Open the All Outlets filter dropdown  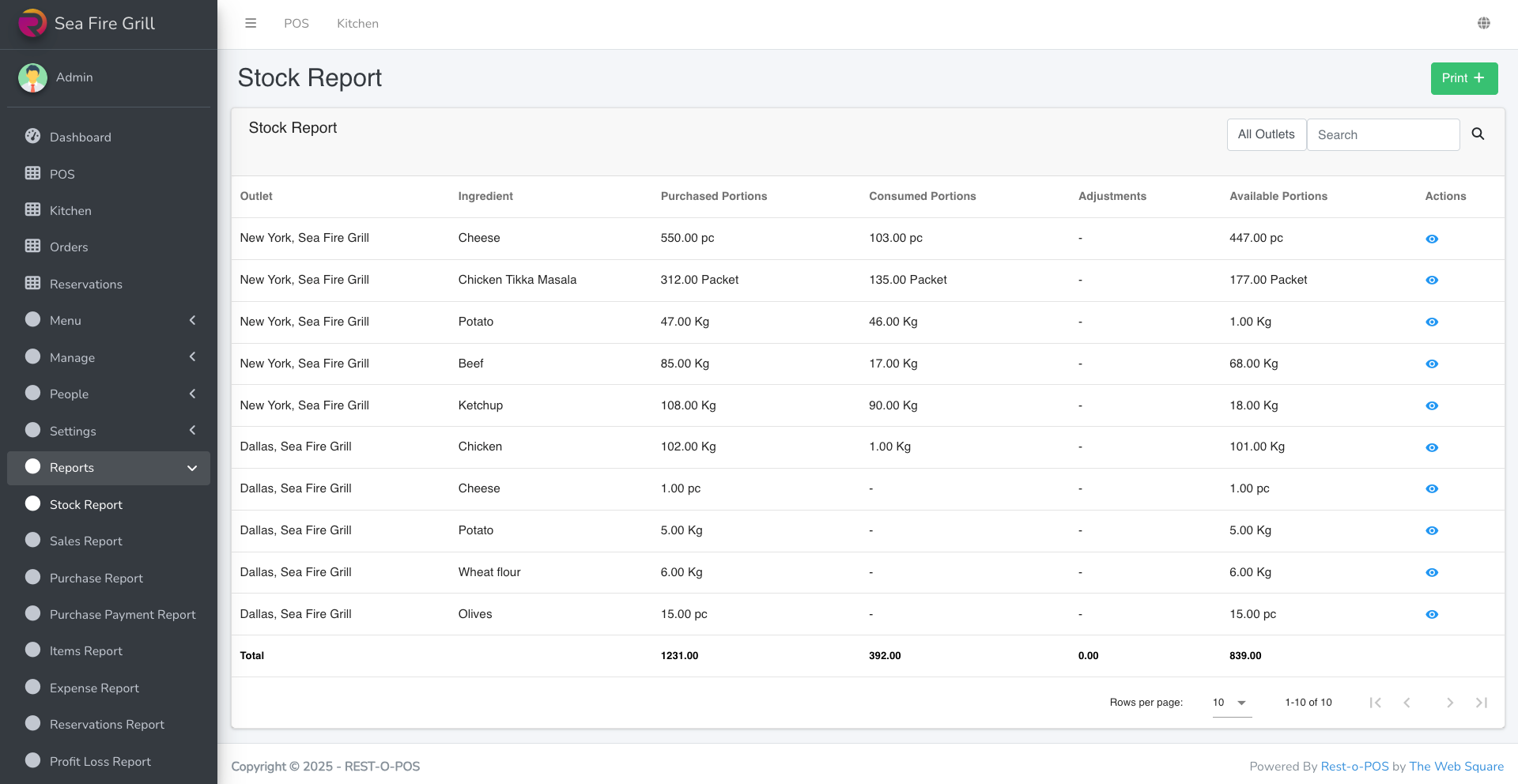(x=1266, y=134)
